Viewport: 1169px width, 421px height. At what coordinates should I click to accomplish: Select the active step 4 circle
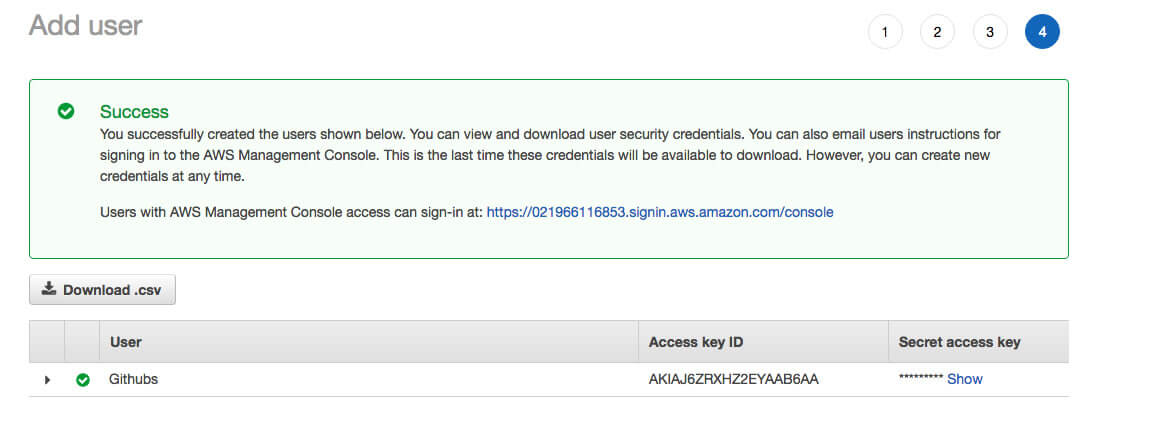click(x=1042, y=32)
